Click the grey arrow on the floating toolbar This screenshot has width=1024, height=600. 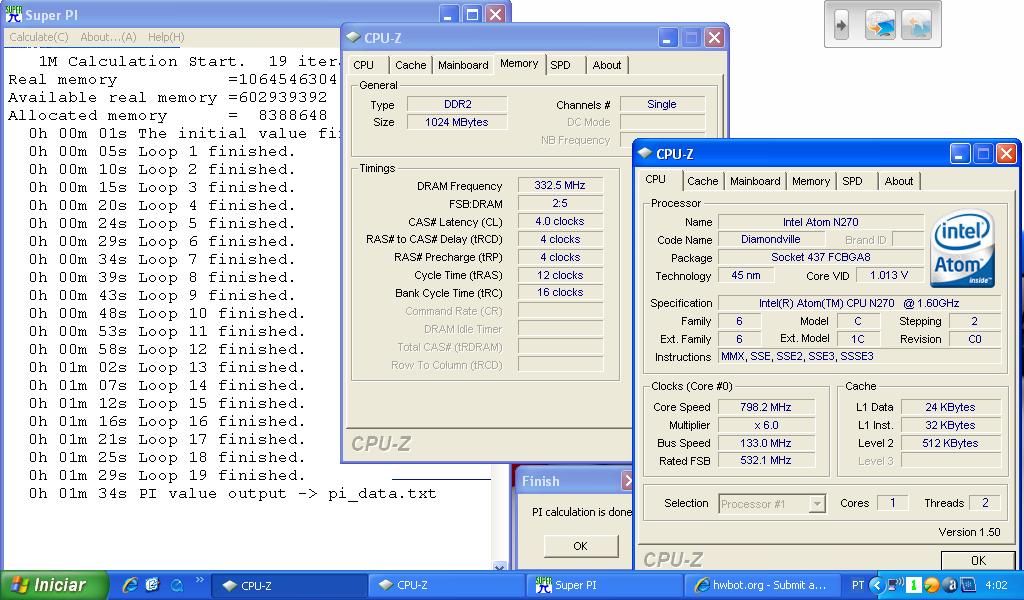(841, 25)
